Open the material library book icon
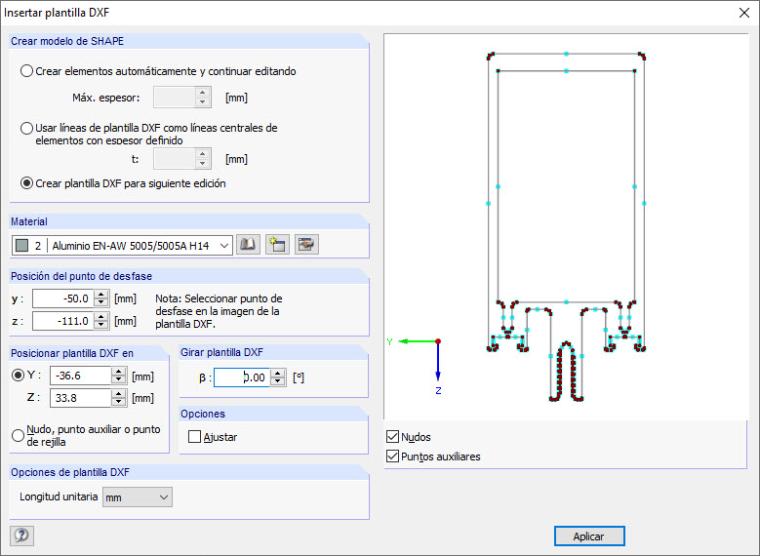The width and height of the screenshot is (760, 556). [248, 245]
